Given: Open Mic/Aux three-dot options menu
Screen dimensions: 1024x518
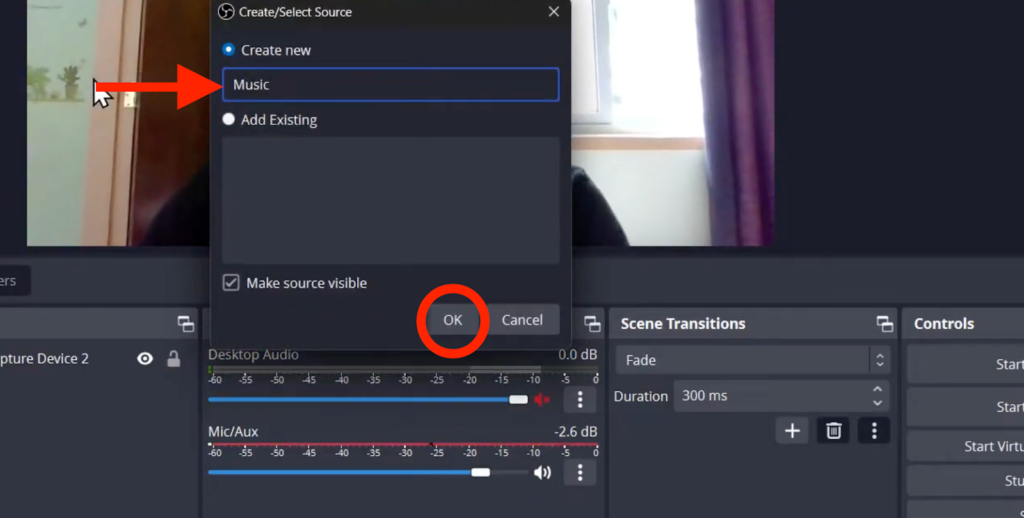Looking at the screenshot, I should [580, 473].
